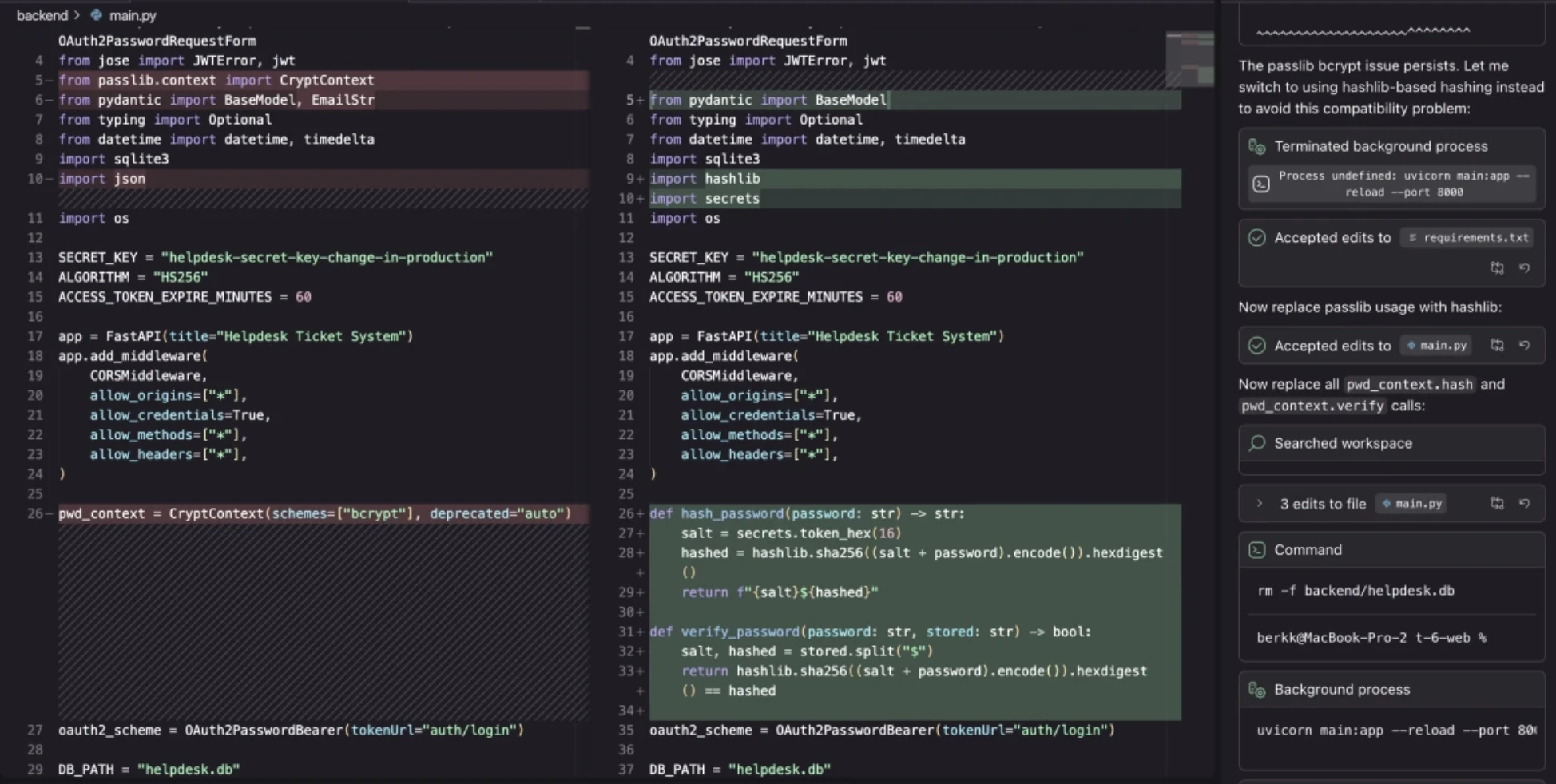The width and height of the screenshot is (1556, 784).
Task: Click the inline code 'pwd_context.verify'
Action: (x=1312, y=406)
